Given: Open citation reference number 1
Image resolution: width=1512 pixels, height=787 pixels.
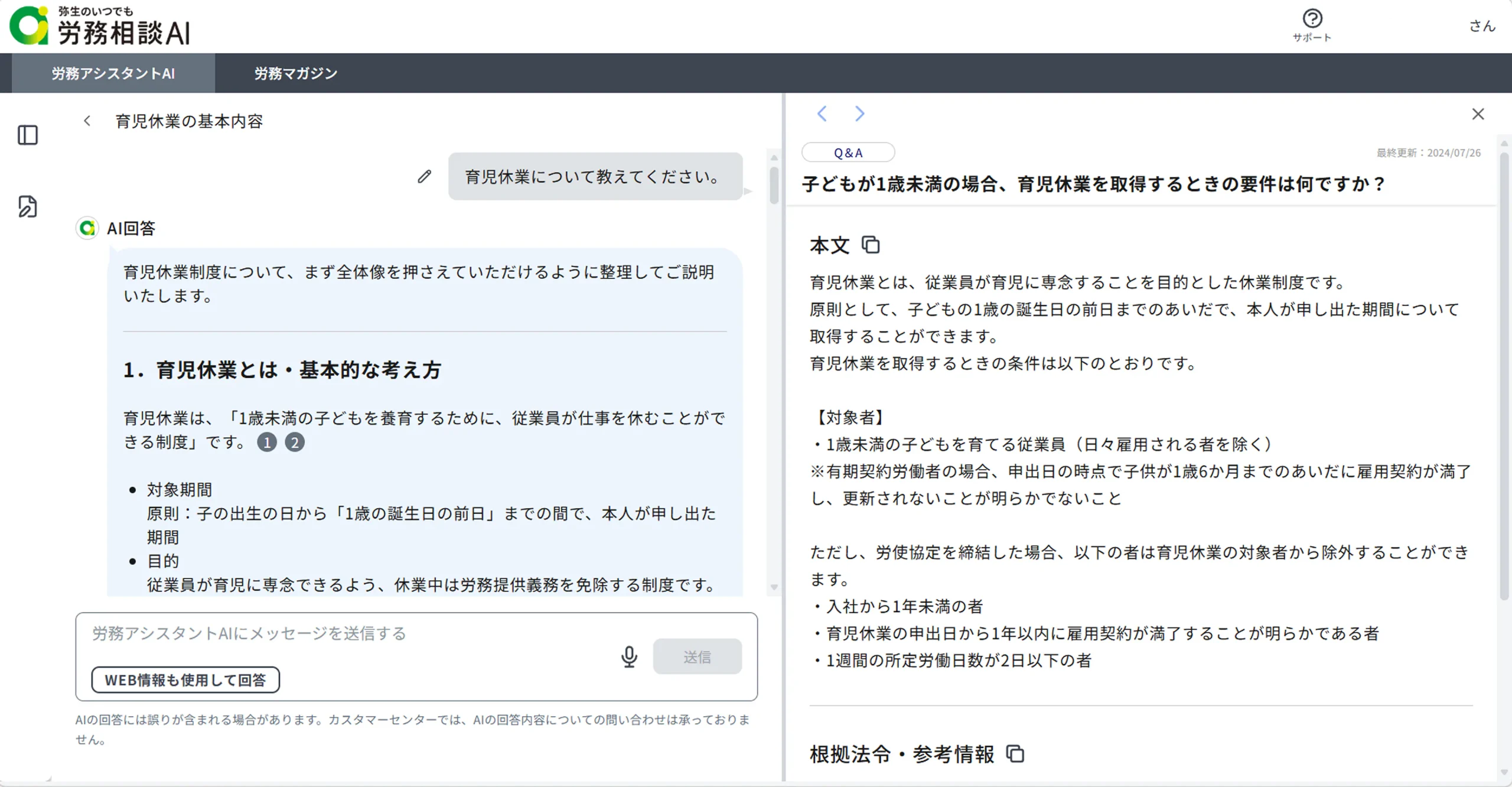Looking at the screenshot, I should coord(267,442).
